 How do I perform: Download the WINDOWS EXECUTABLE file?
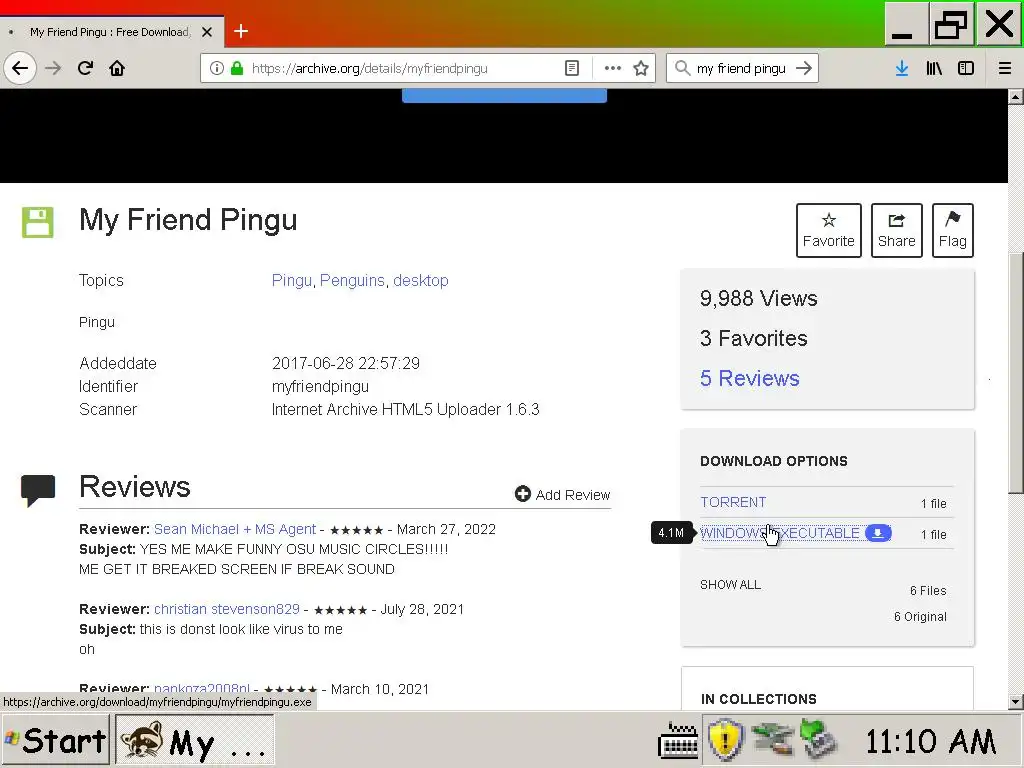coord(780,534)
